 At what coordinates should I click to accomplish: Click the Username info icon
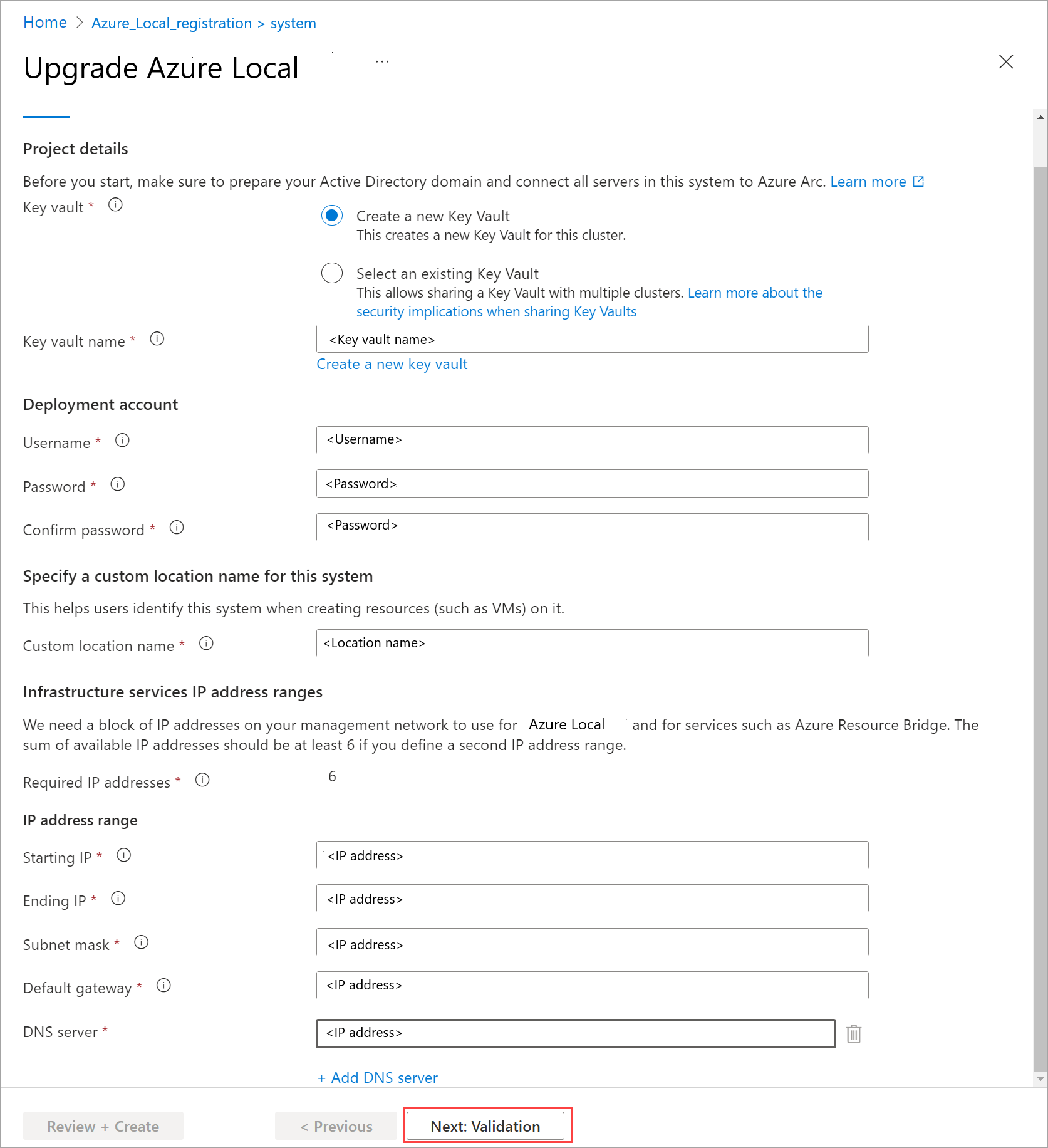pyautogui.click(x=122, y=441)
